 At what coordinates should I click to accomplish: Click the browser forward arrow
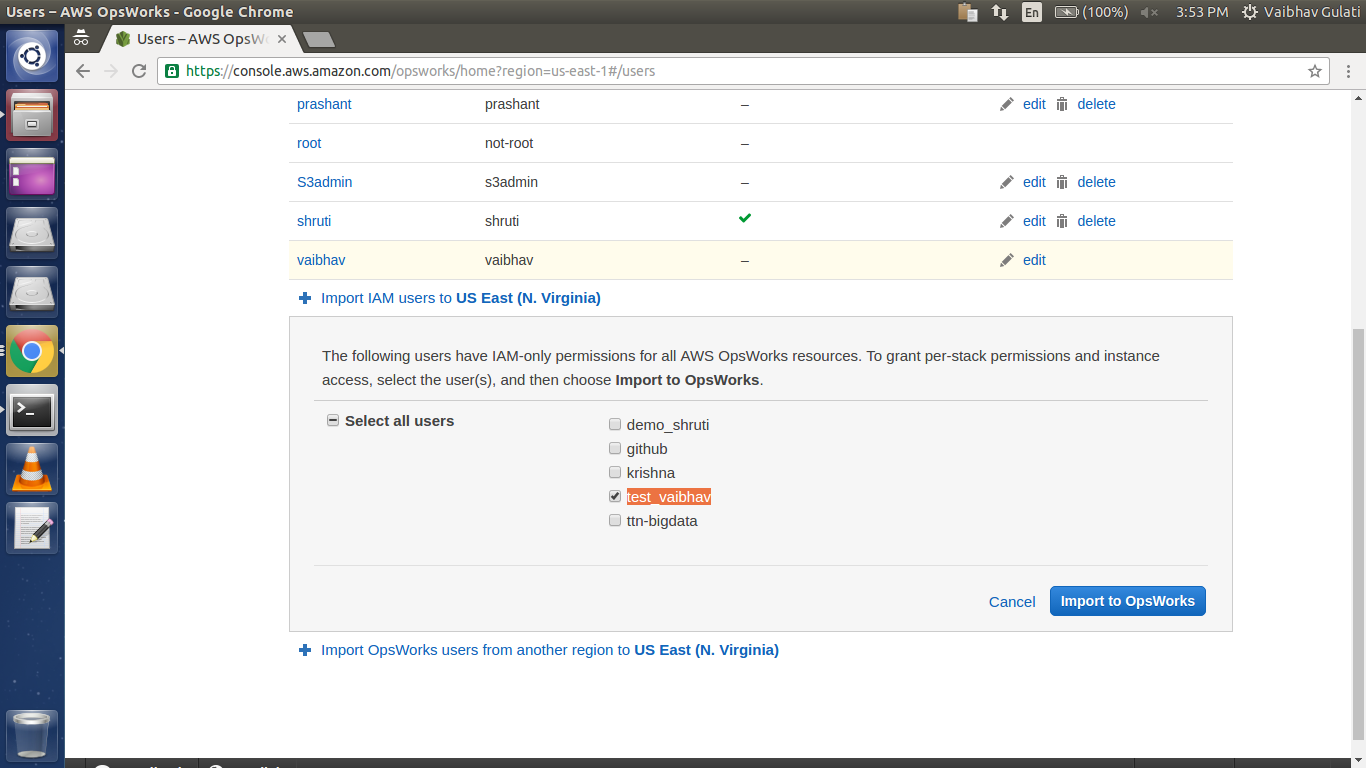111,71
